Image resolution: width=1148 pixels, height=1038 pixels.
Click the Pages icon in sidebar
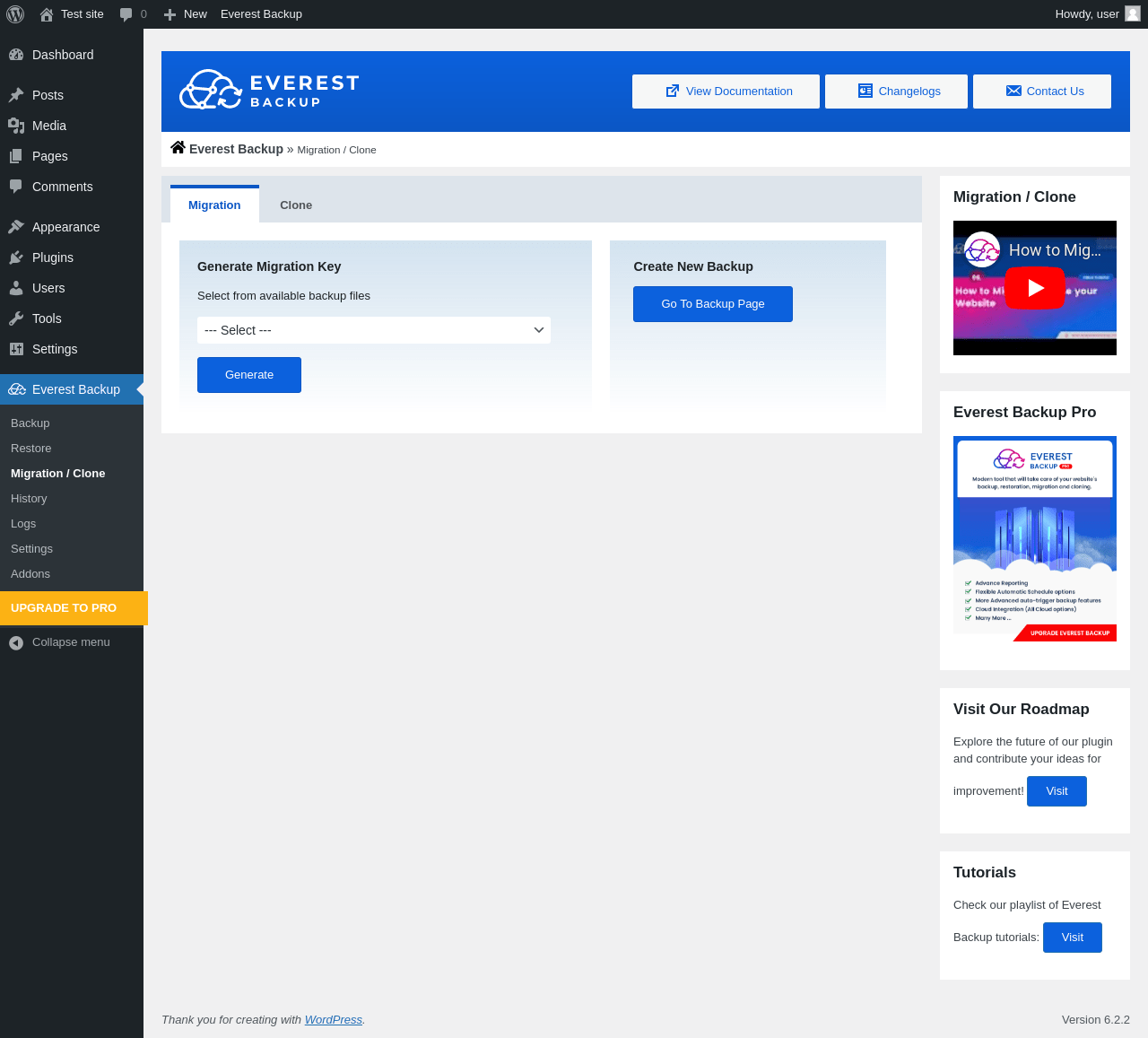coord(16,156)
